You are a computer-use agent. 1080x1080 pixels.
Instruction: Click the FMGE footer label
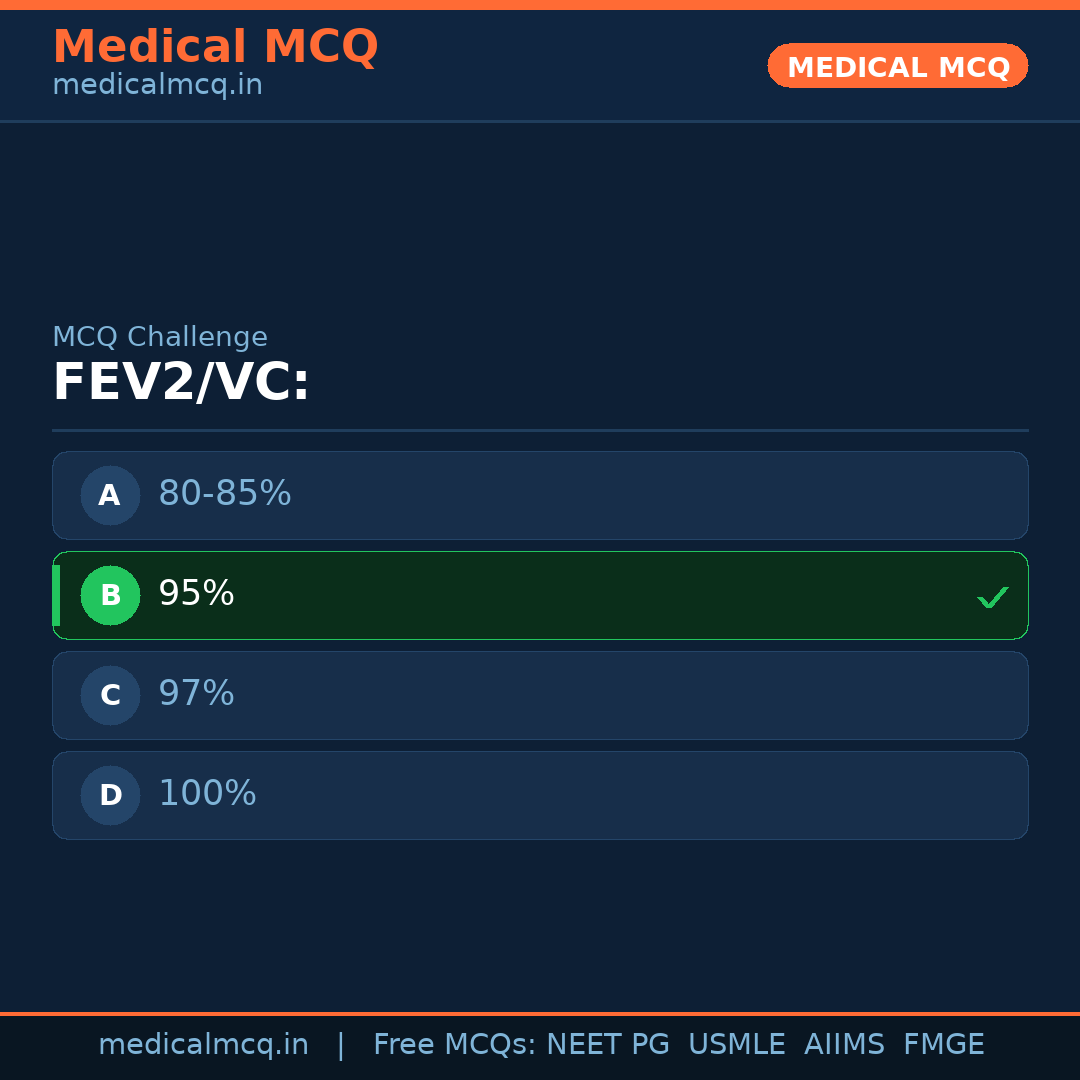(x=943, y=1045)
